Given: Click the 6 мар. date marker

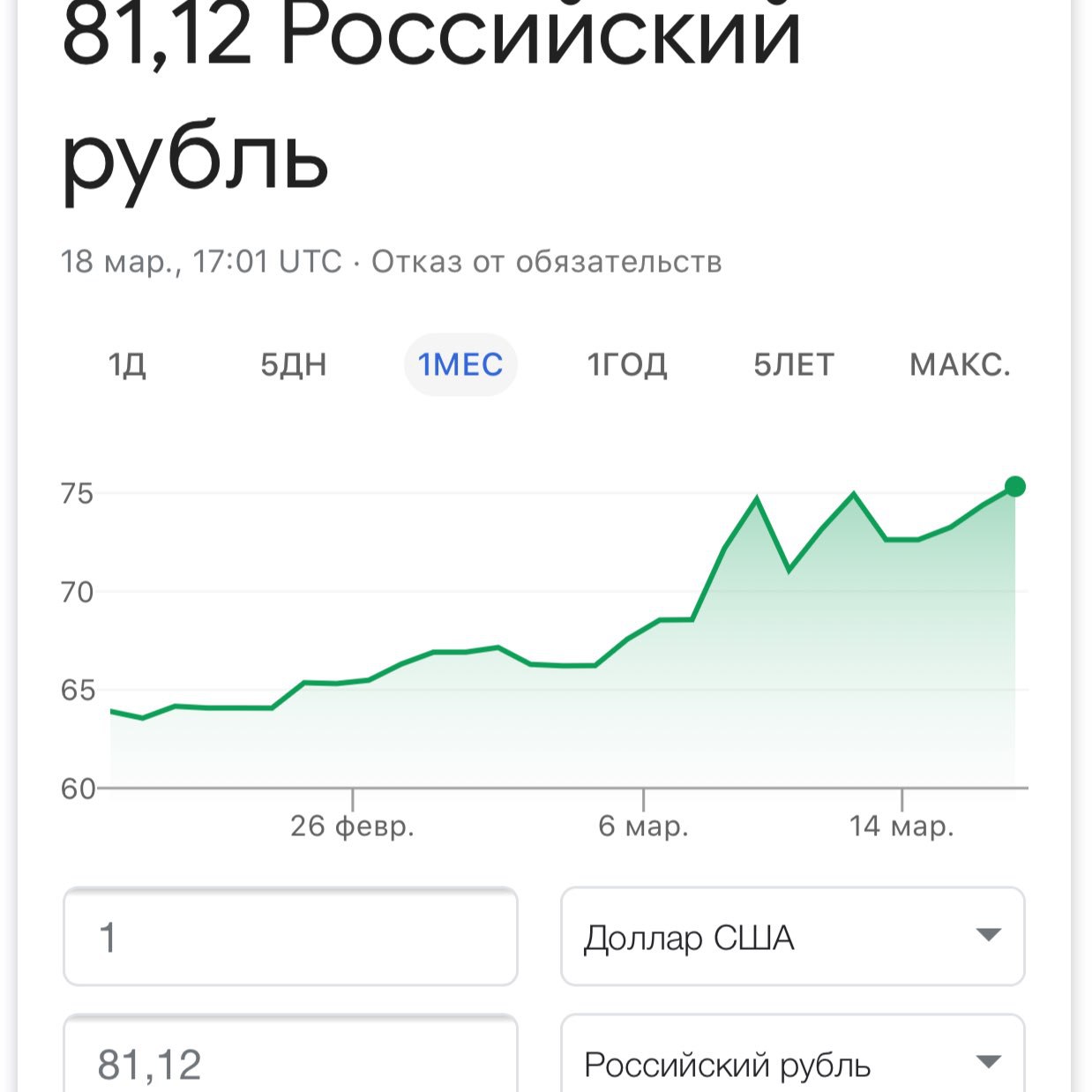Looking at the screenshot, I should tap(643, 826).
